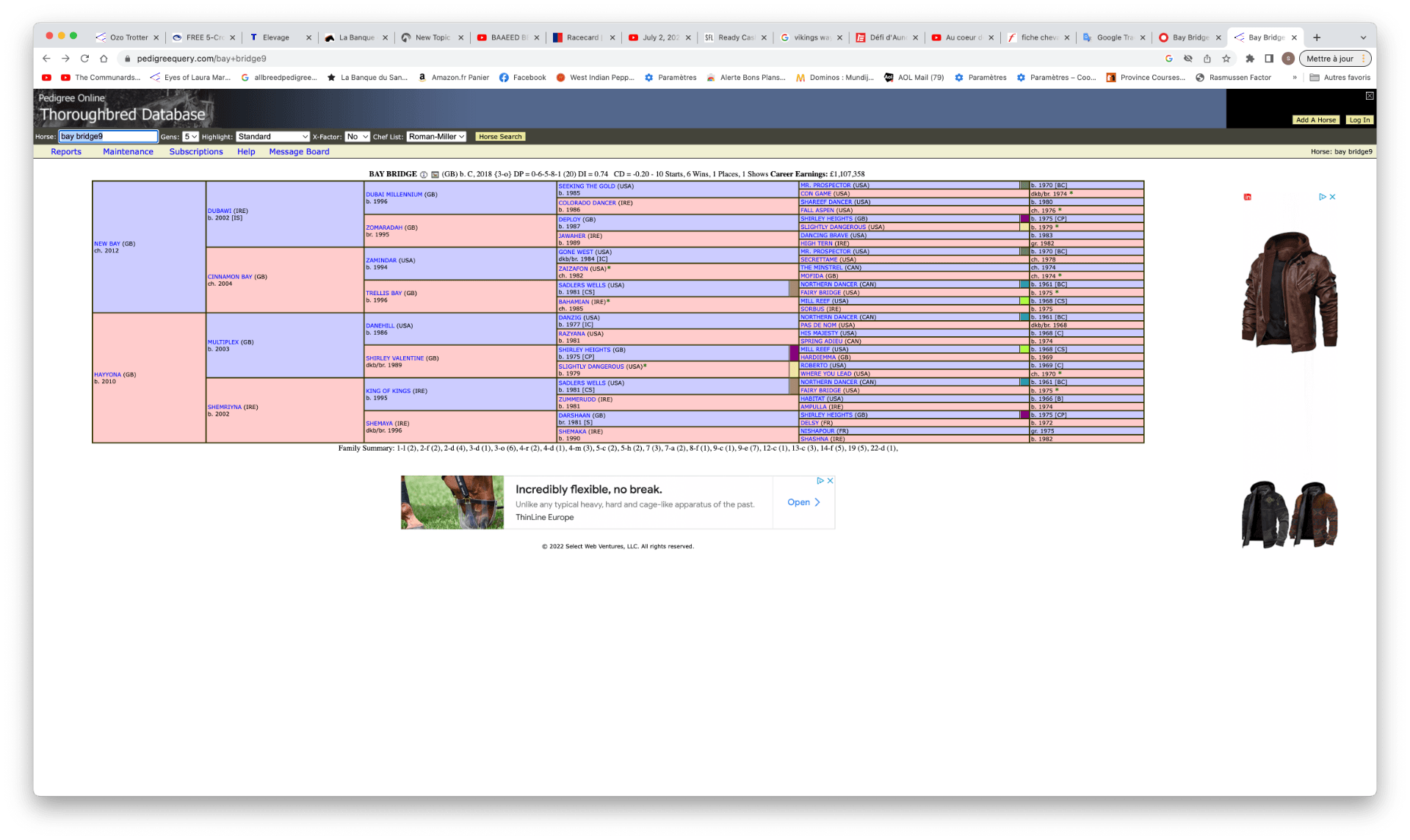Open the Chrome extensions puzzle icon
Image resolution: width=1410 pixels, height=840 pixels.
1250,59
